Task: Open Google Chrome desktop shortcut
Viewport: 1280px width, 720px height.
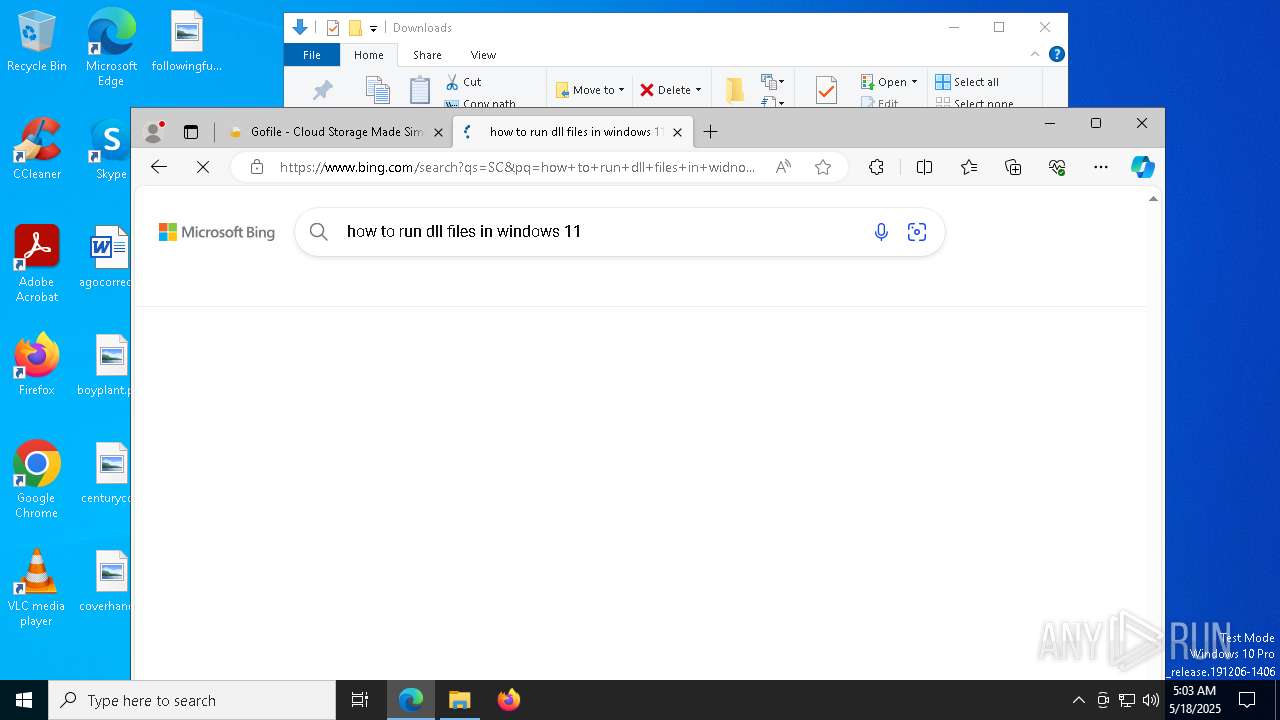Action: coord(37,480)
